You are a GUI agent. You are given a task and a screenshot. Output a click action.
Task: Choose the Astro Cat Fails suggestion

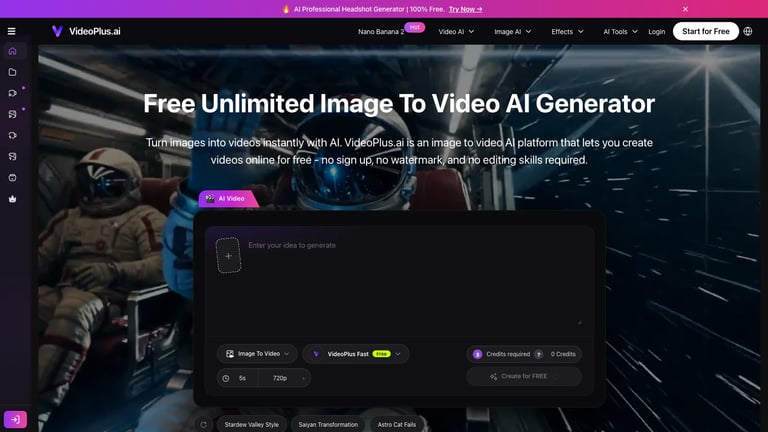point(397,425)
